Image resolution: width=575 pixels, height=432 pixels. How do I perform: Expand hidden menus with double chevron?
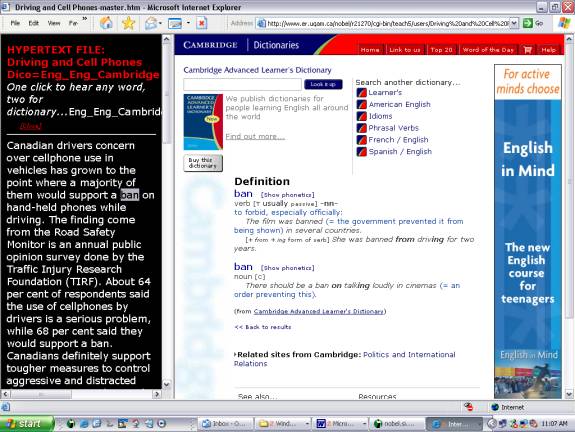[x=85, y=18]
